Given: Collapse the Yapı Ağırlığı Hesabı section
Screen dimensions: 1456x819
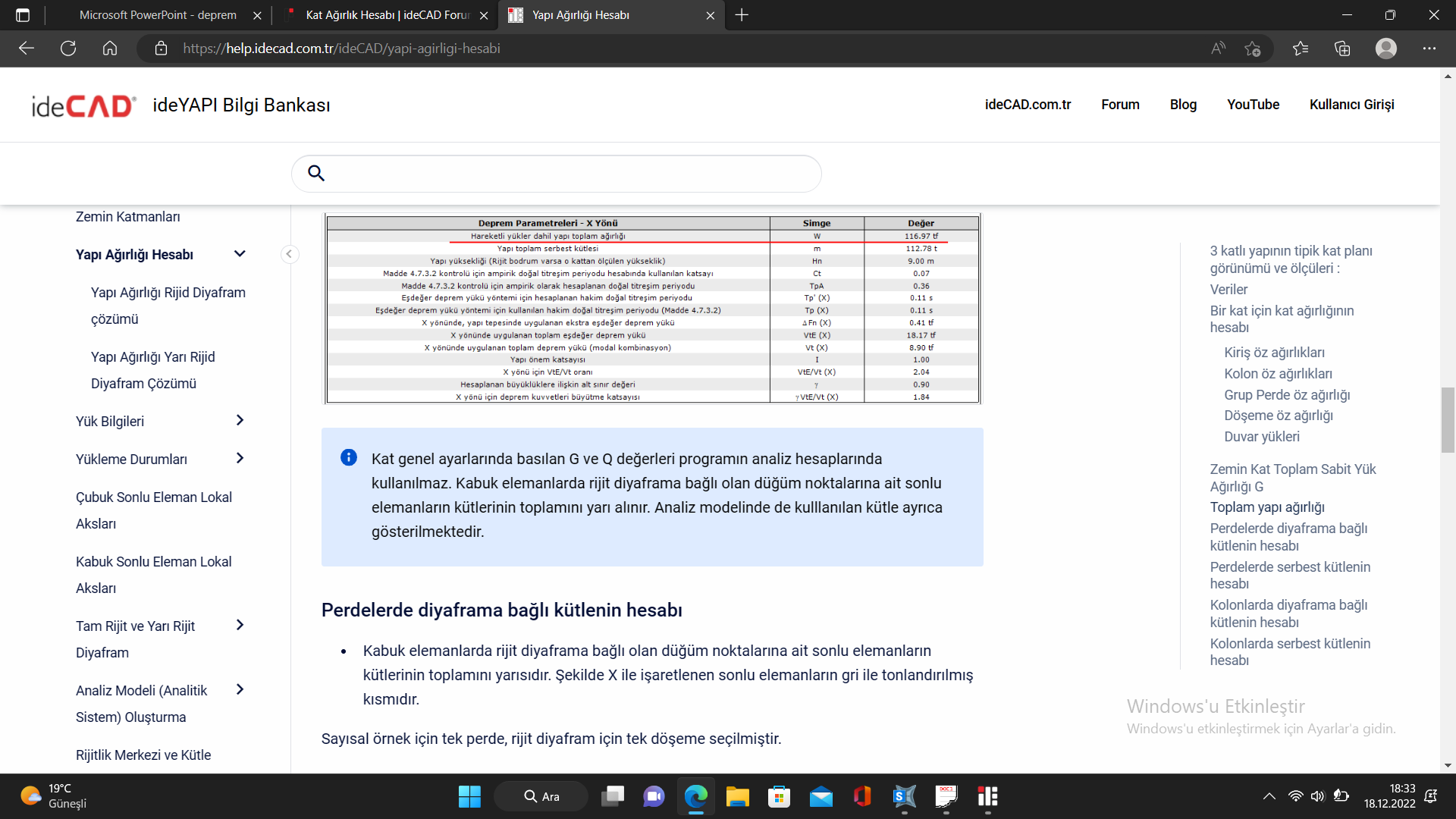Looking at the screenshot, I should (x=240, y=254).
